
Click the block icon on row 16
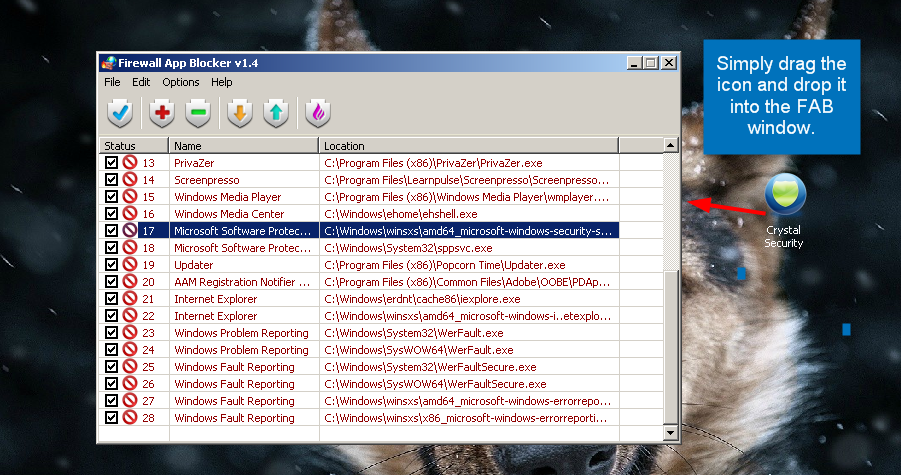point(130,214)
